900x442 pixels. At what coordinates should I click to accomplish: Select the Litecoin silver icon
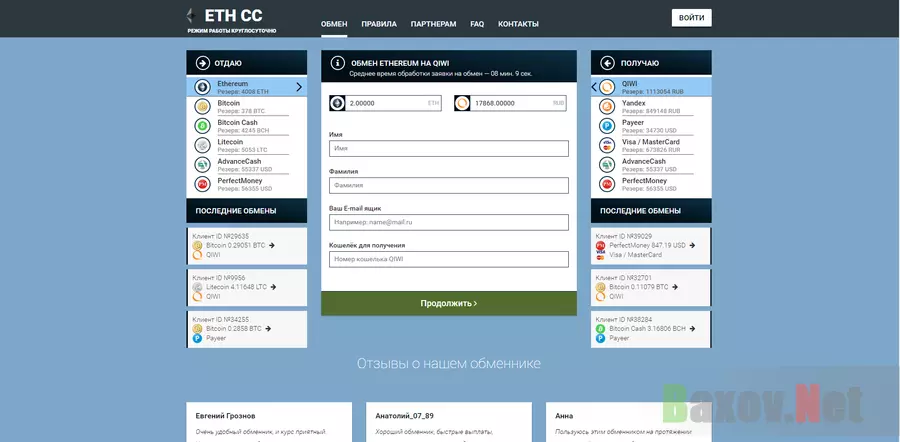[202, 145]
